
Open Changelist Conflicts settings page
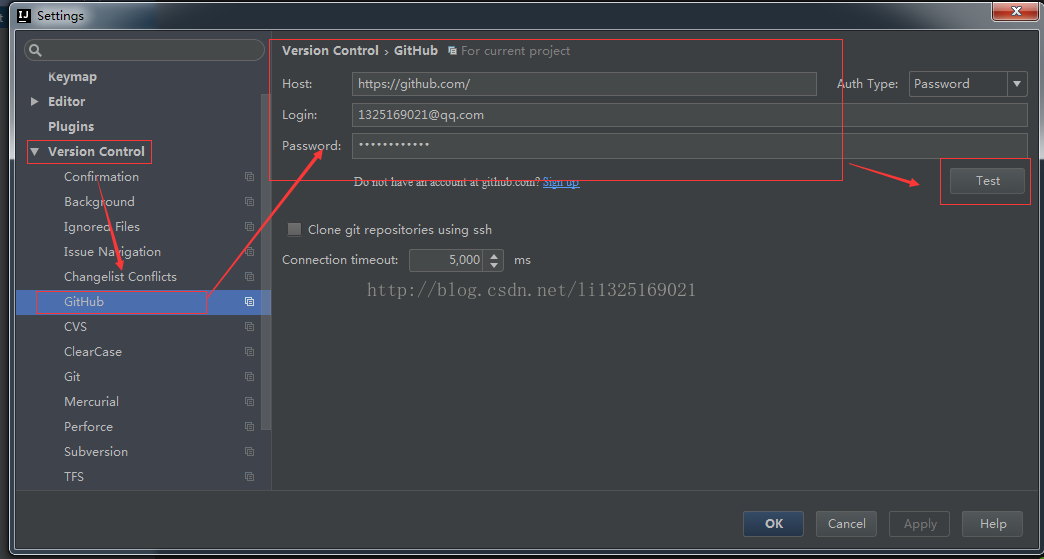[121, 277]
